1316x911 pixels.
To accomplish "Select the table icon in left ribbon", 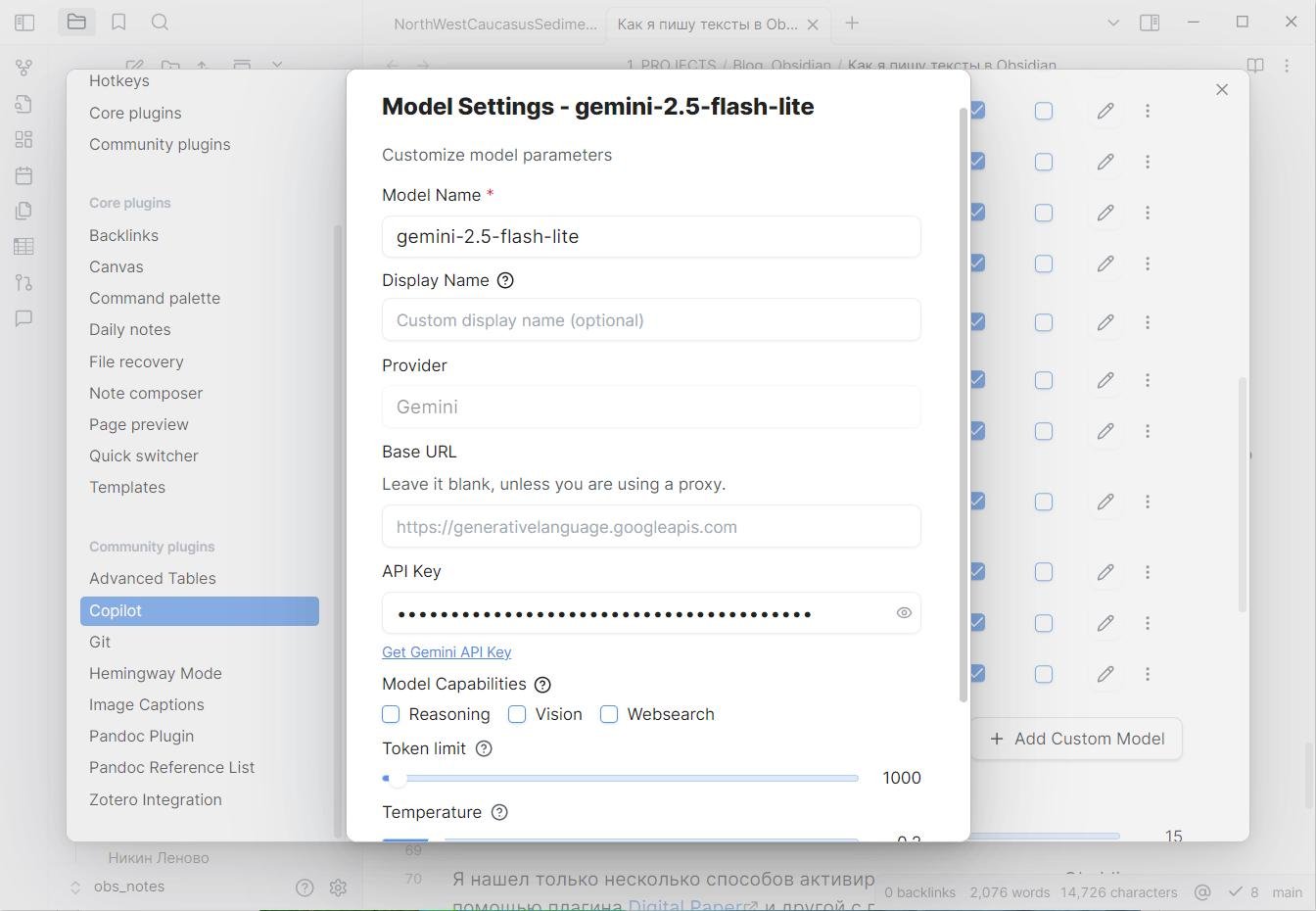I will 23,246.
